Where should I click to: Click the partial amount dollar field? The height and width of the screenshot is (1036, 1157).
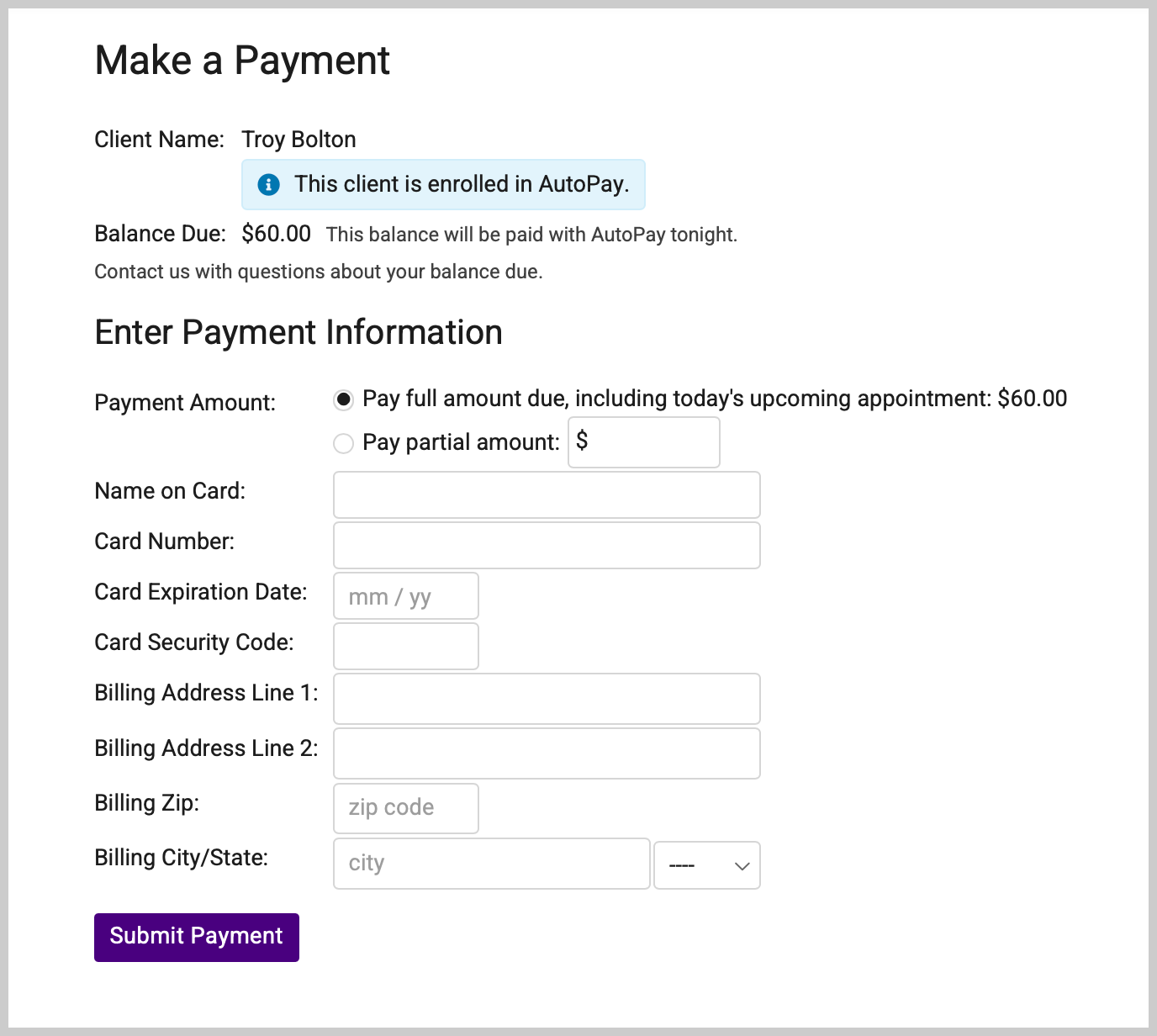(x=643, y=441)
